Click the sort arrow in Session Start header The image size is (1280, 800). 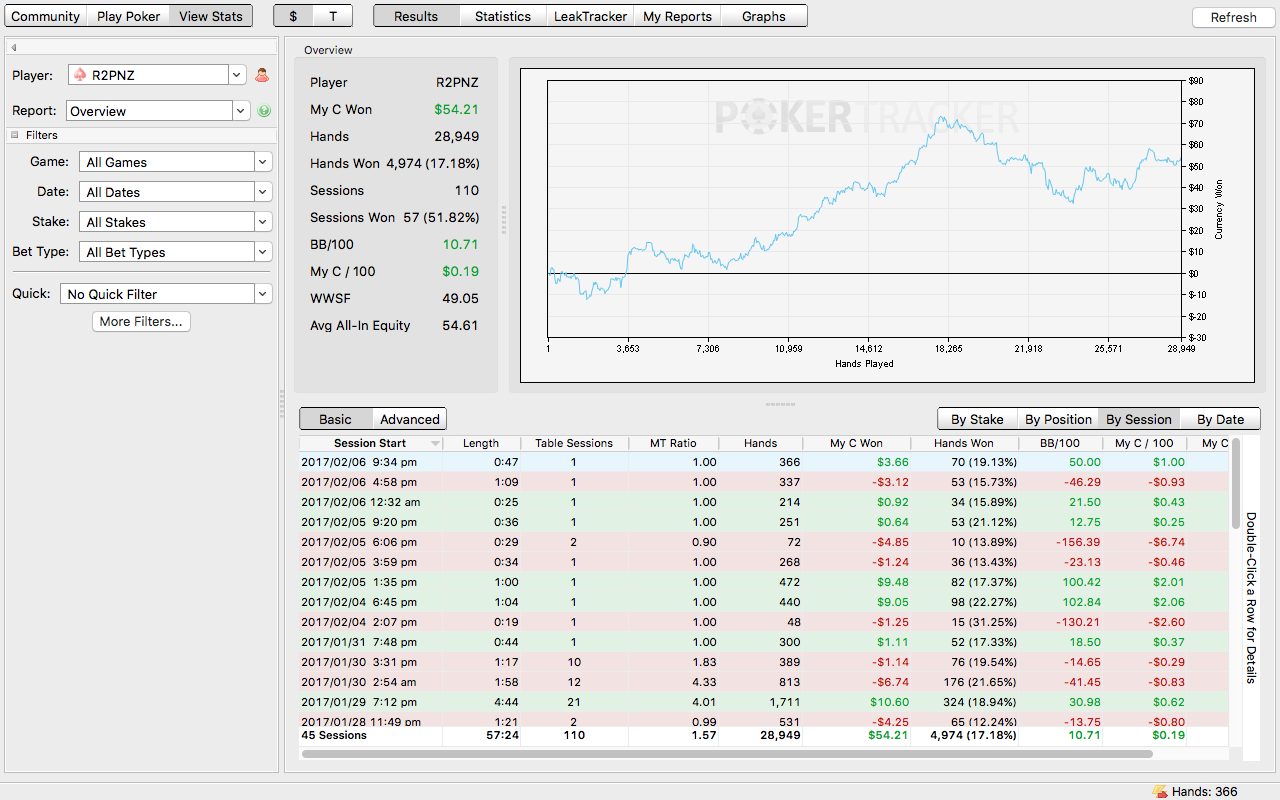(x=435, y=443)
